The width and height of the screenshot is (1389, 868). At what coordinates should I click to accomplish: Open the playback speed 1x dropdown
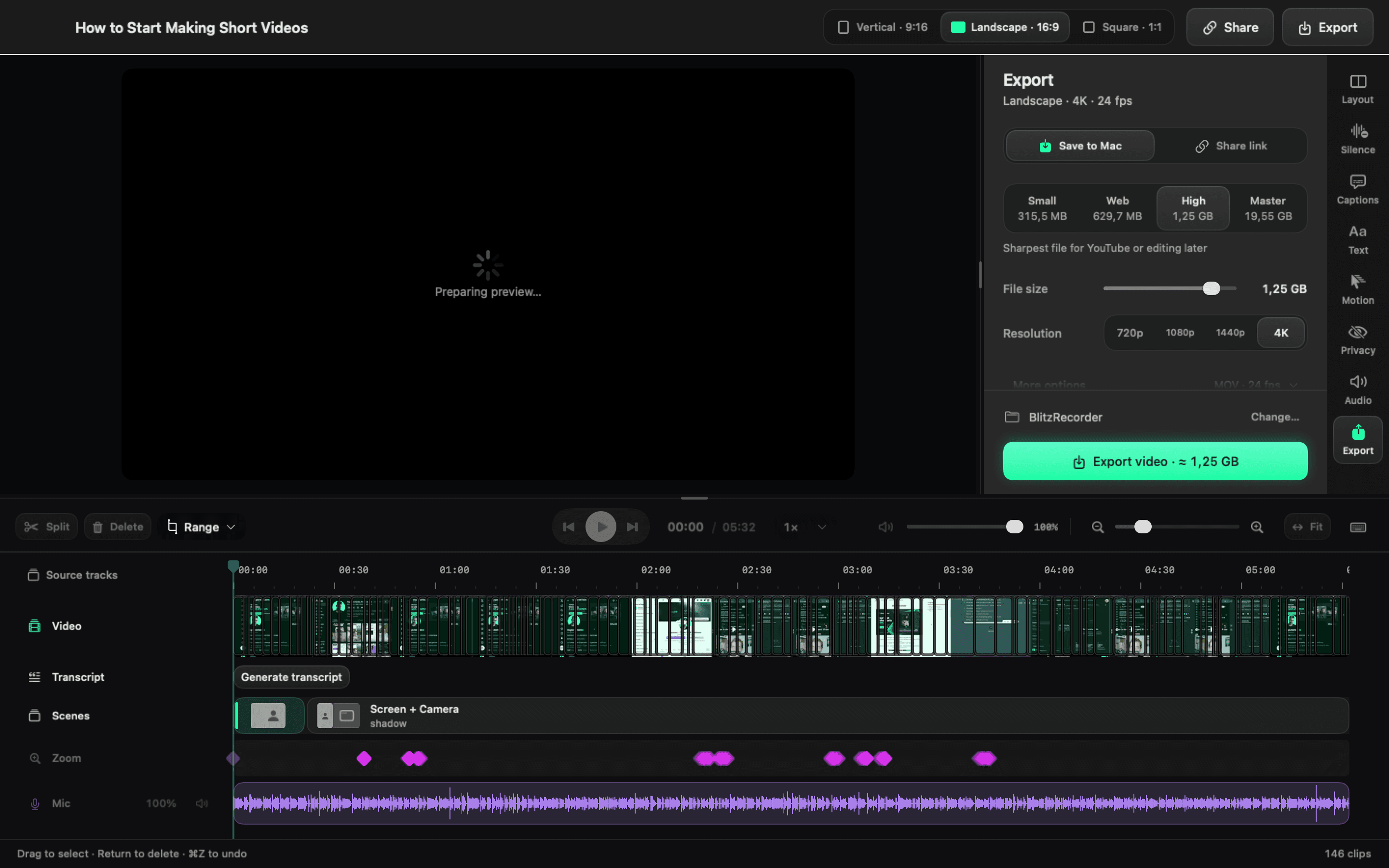coord(804,527)
